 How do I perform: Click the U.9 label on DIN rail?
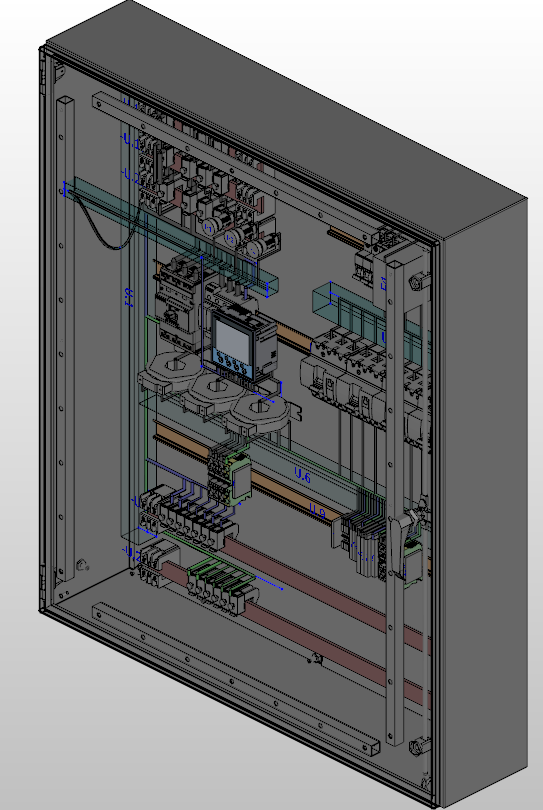(x=318, y=511)
